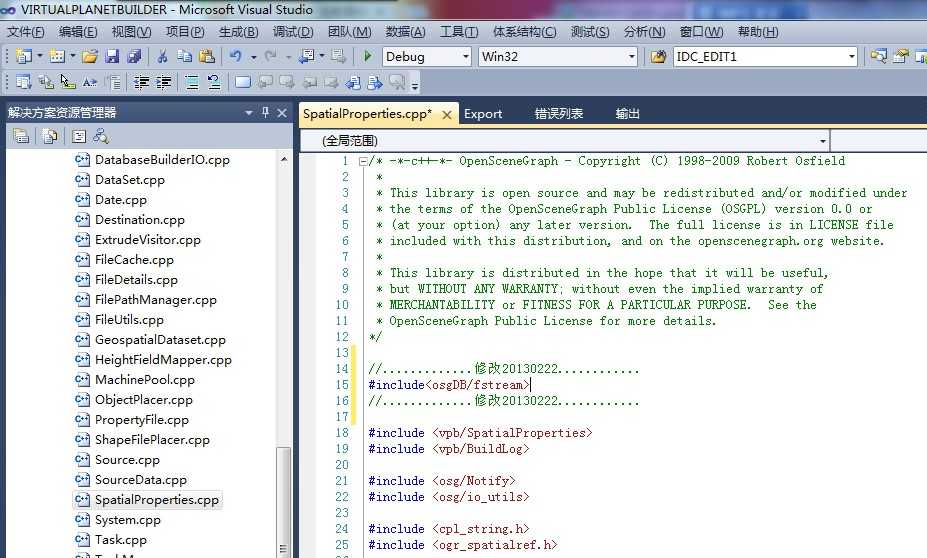Screen dimensions: 927x558
Task: Cut selection with the scissors icon
Action: click(x=162, y=56)
